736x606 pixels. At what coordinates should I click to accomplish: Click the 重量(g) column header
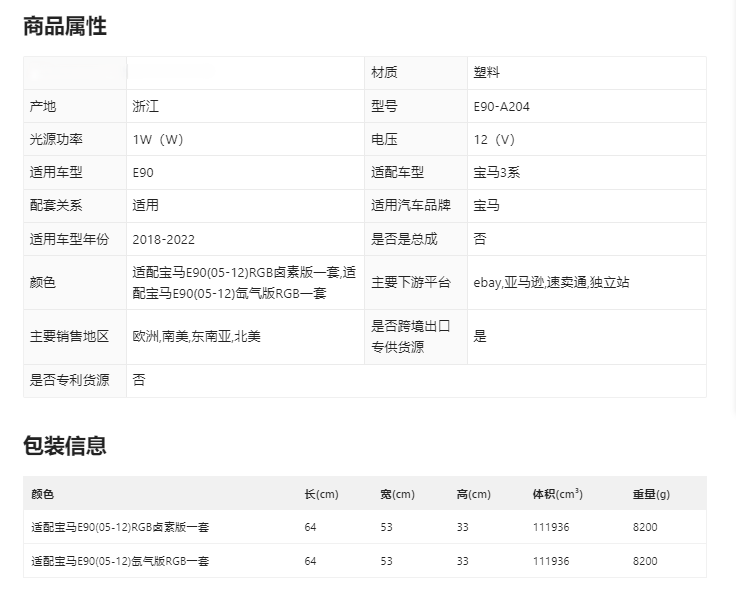pyautogui.click(x=651, y=494)
